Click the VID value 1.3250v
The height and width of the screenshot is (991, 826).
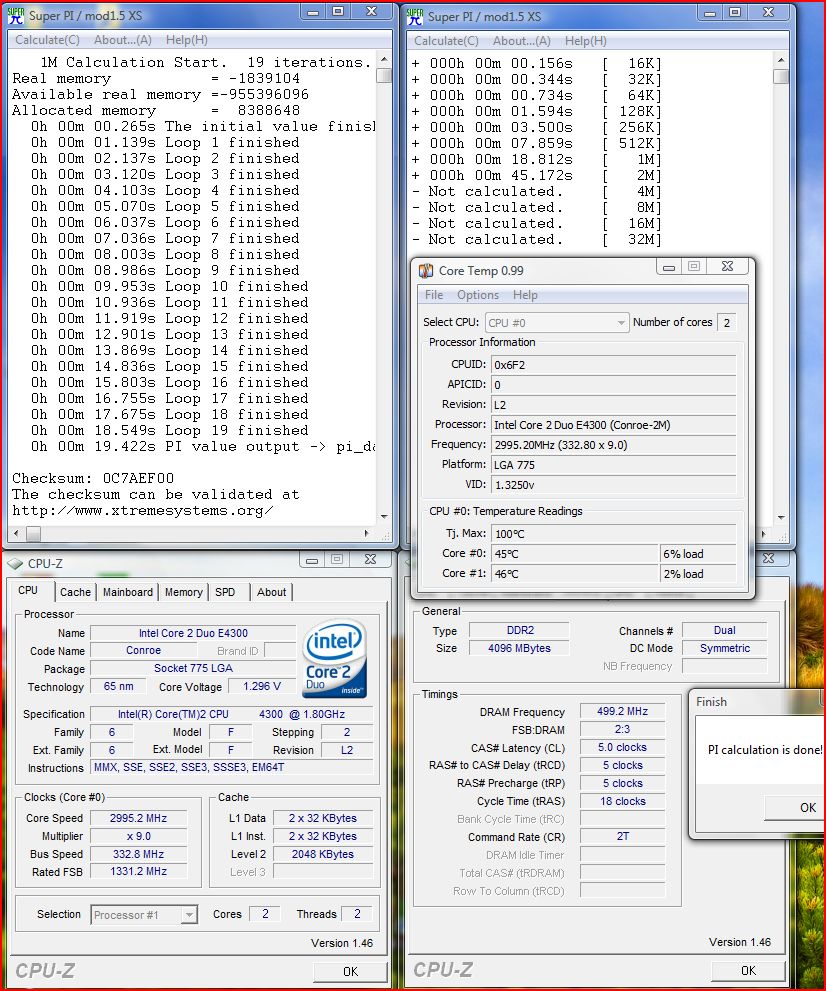pos(613,485)
